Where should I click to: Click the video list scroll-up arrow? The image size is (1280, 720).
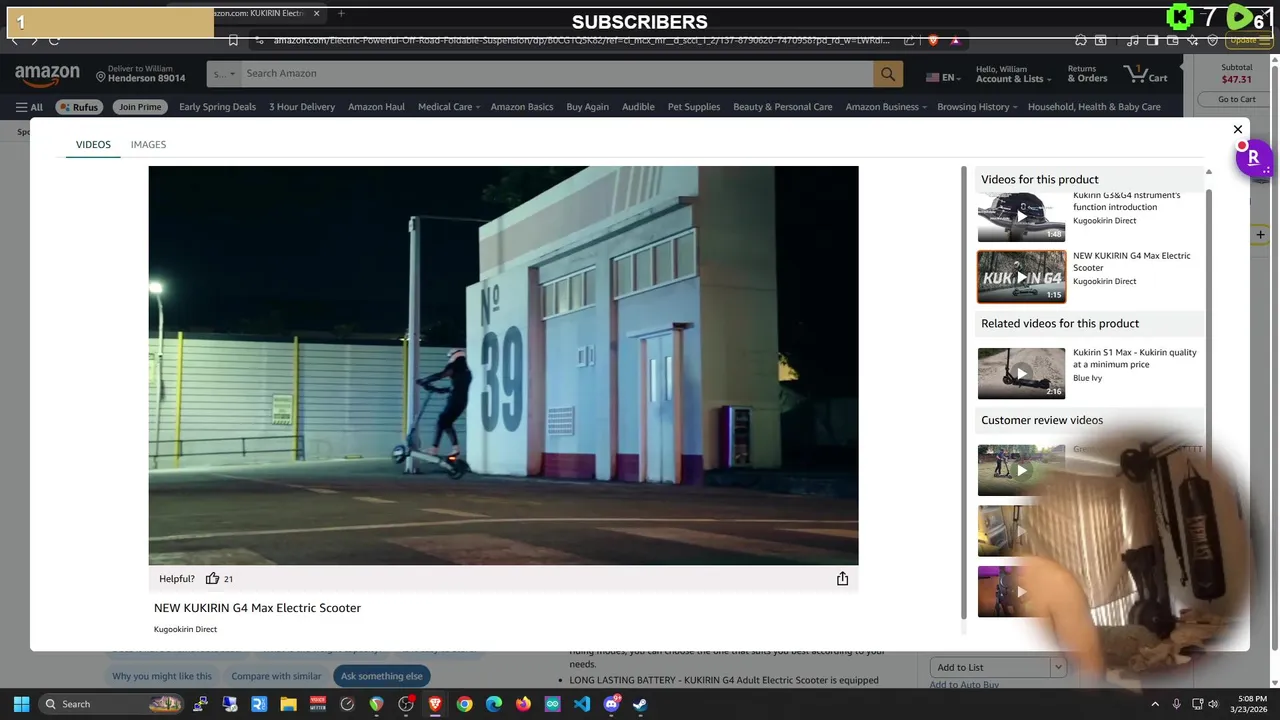(1208, 173)
